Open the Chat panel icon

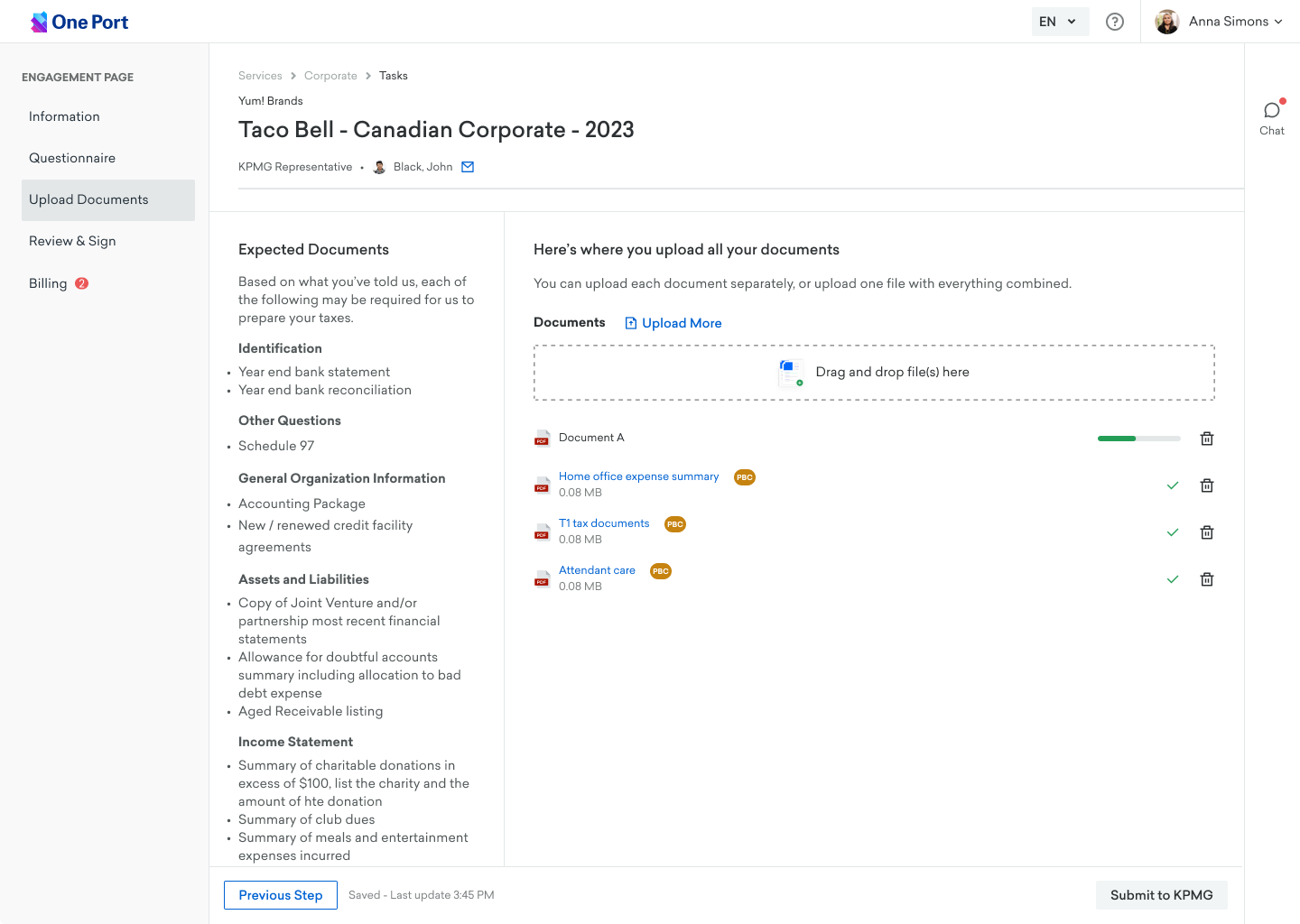pos(1272,111)
